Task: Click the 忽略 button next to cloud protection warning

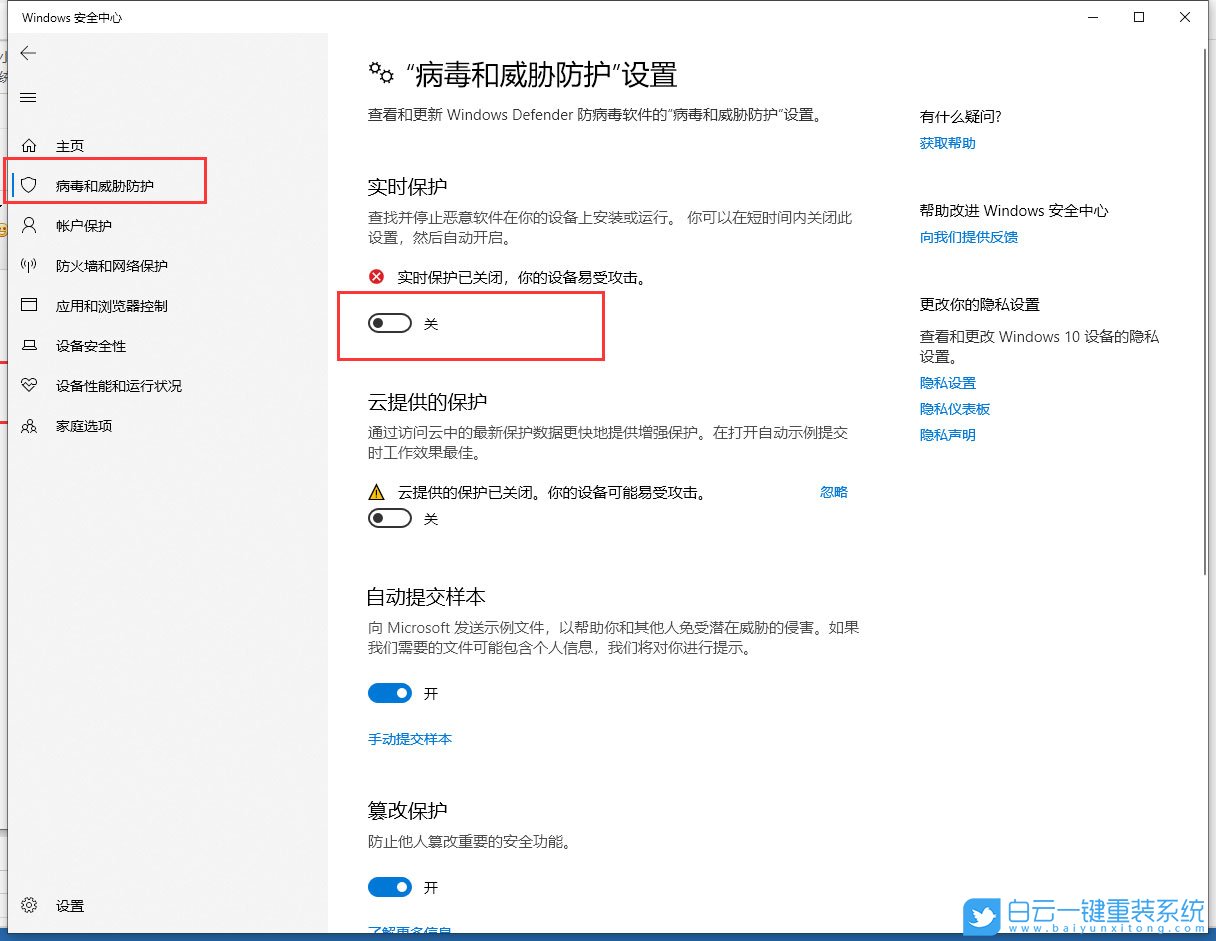Action: (833, 491)
